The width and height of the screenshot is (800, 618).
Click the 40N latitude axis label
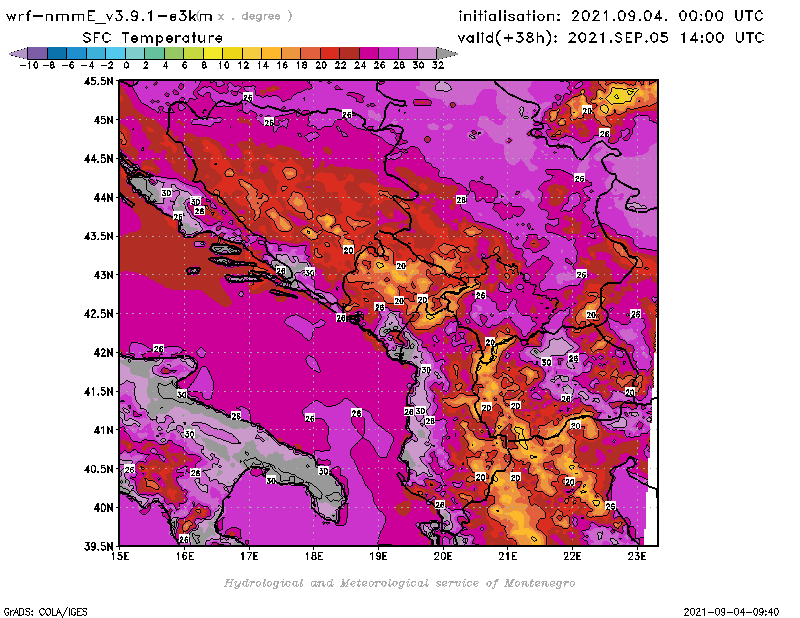pyautogui.click(x=103, y=508)
